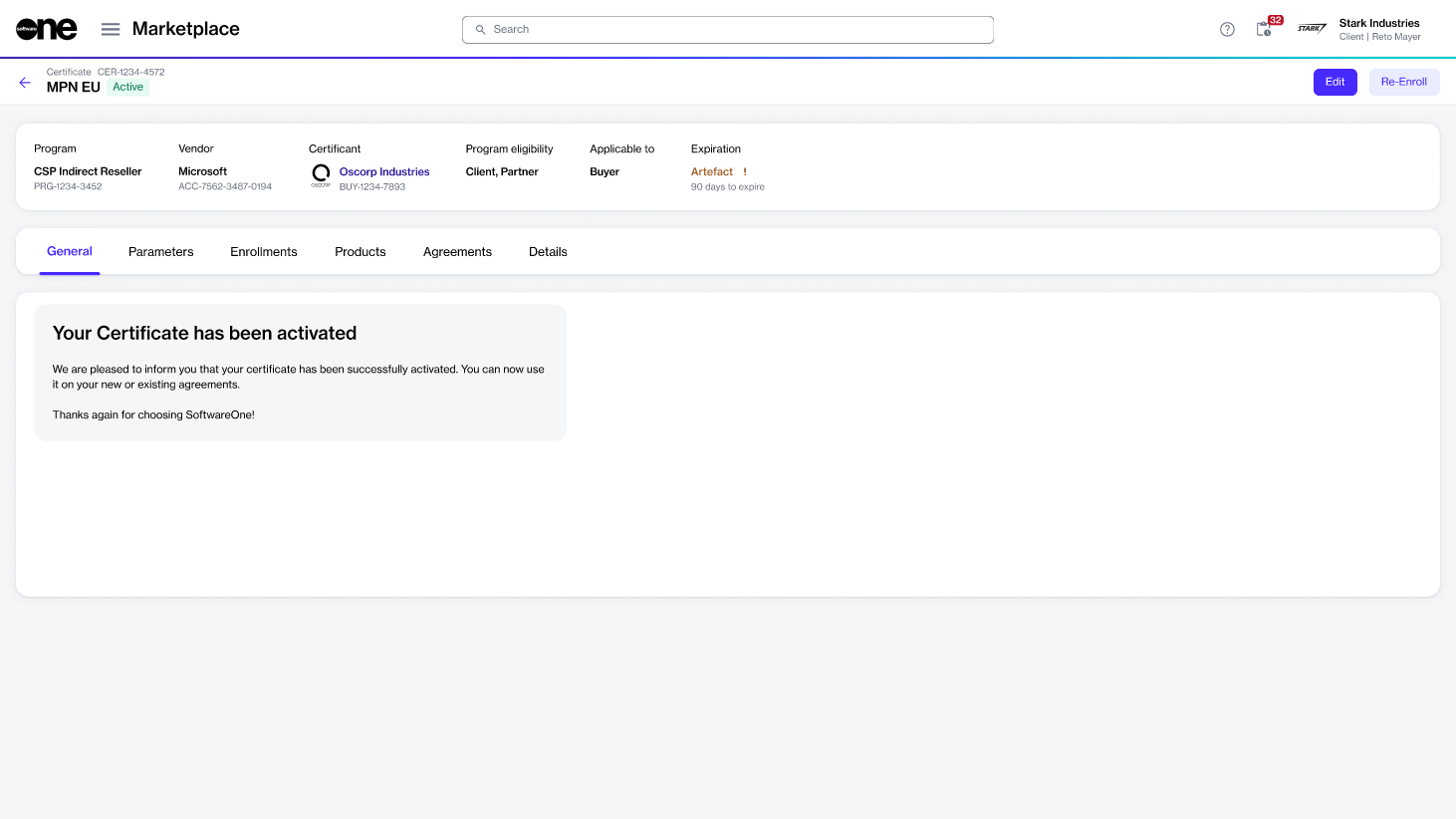
Task: Click the expiration warning exclamation icon
Action: point(745,171)
